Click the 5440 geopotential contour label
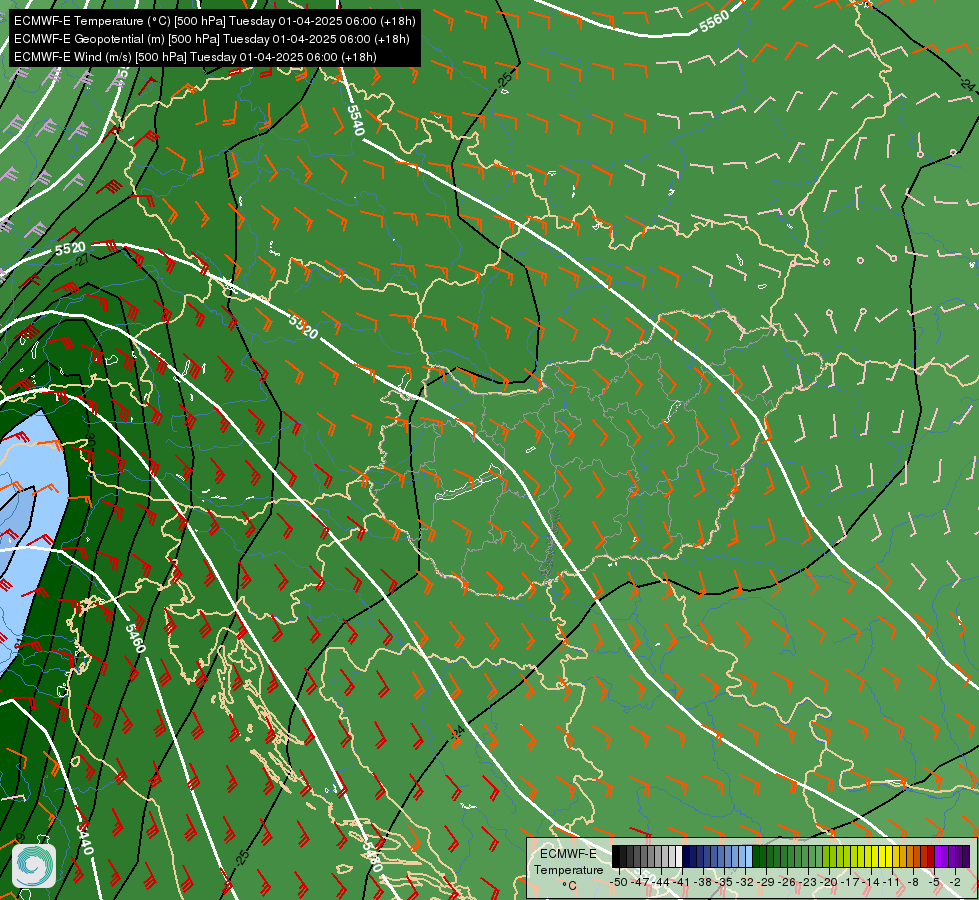Image resolution: width=979 pixels, height=900 pixels. (85, 839)
